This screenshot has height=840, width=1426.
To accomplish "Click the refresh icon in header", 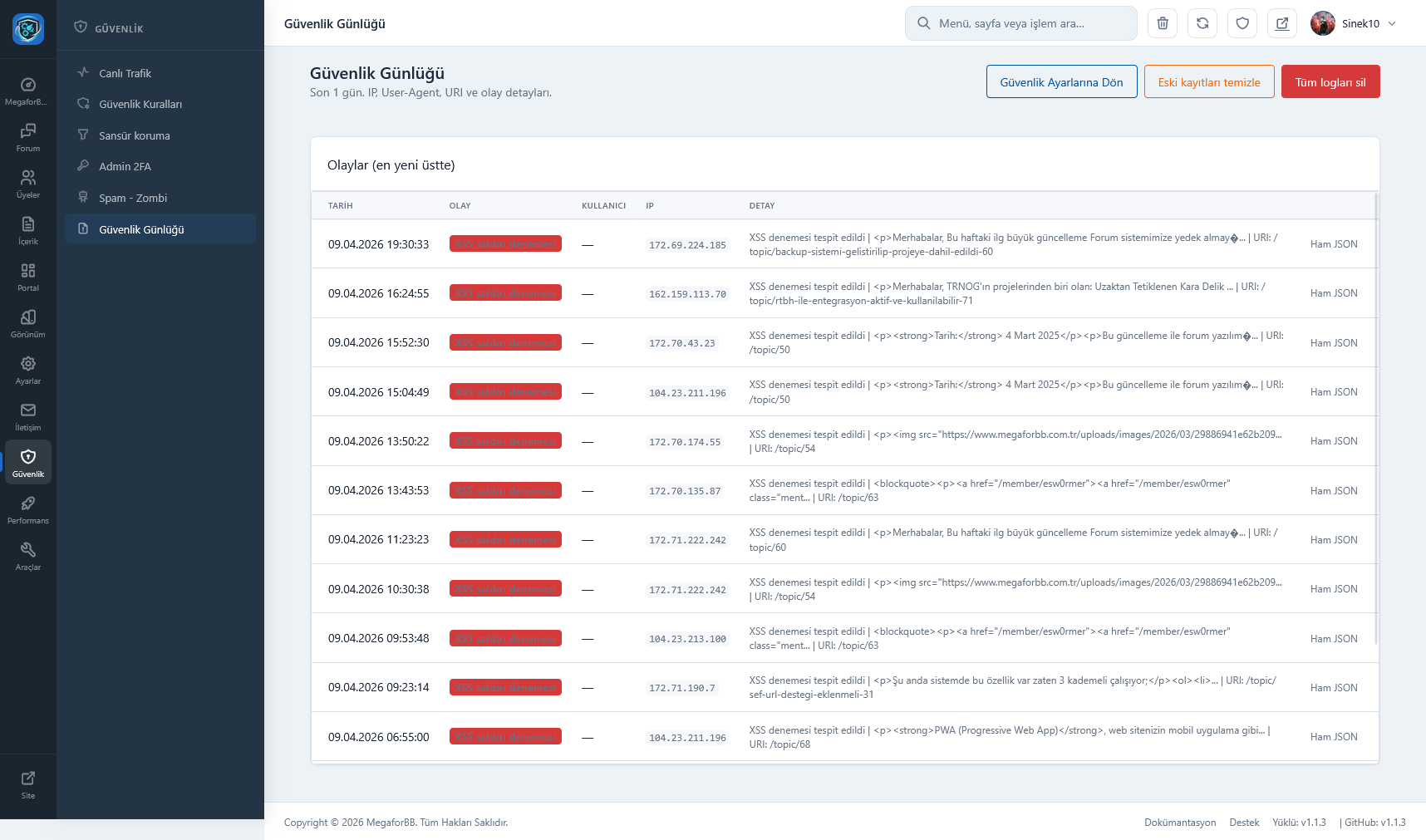I will pos(1202,23).
